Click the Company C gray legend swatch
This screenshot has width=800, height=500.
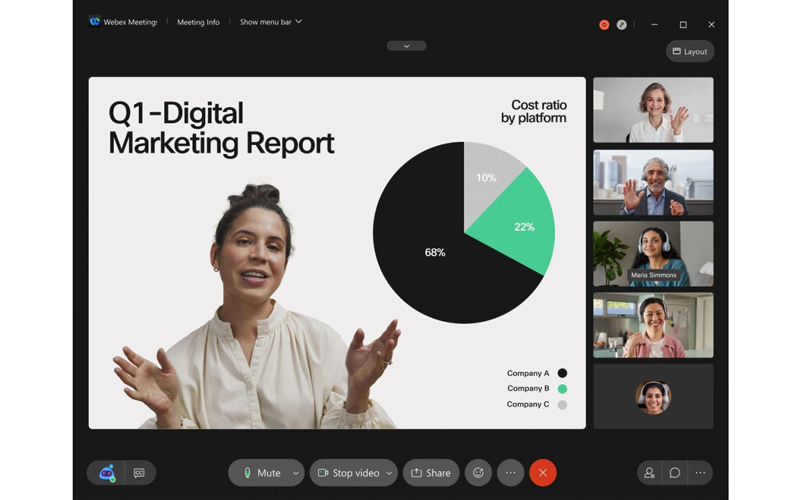point(562,405)
